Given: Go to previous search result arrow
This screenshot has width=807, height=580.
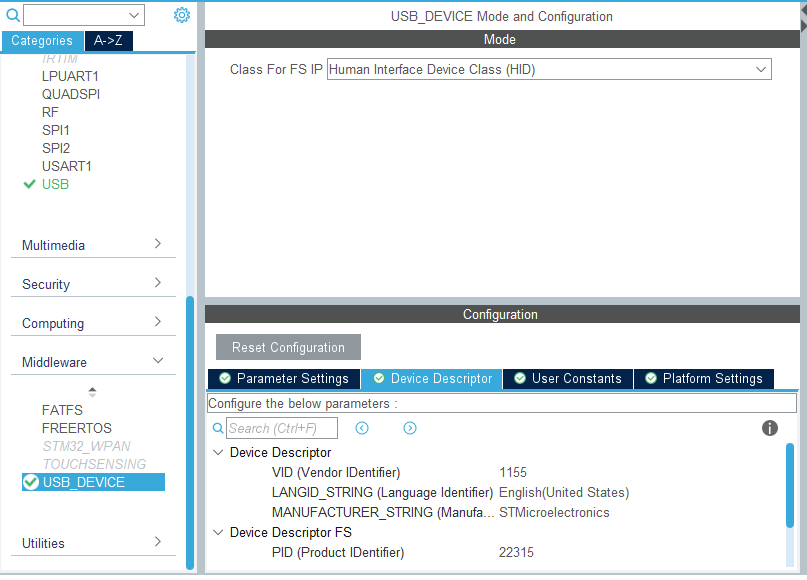Looking at the screenshot, I should (362, 428).
